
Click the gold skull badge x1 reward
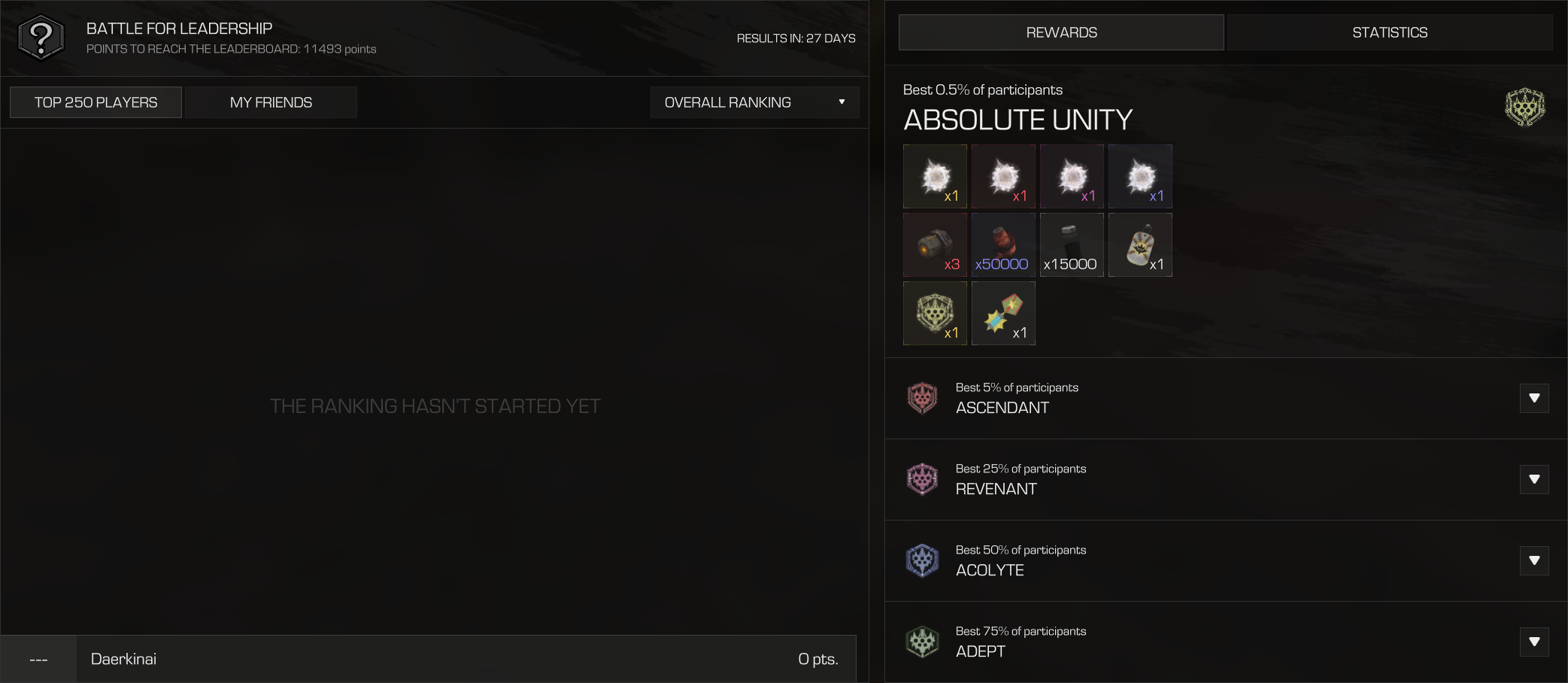pyautogui.click(x=935, y=313)
